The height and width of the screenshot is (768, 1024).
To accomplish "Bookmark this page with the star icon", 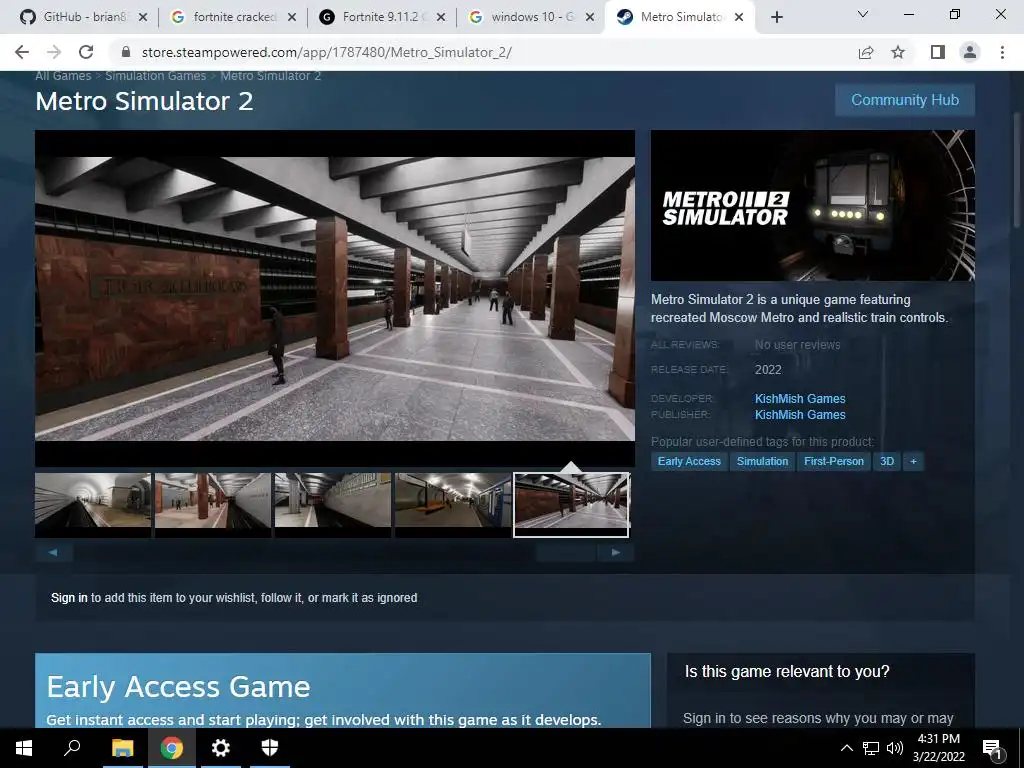I will (899, 52).
